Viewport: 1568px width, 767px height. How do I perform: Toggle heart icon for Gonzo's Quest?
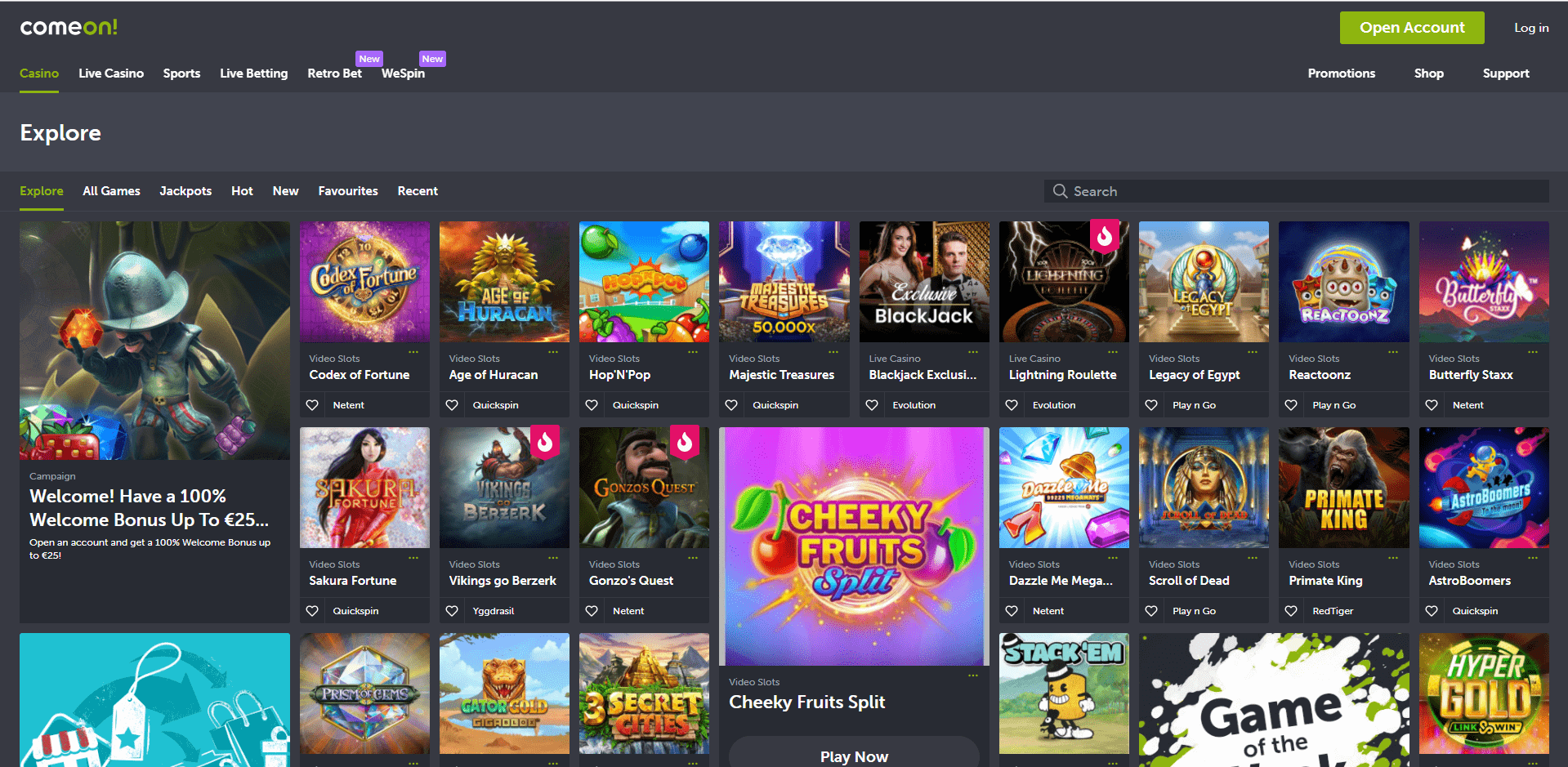point(592,611)
